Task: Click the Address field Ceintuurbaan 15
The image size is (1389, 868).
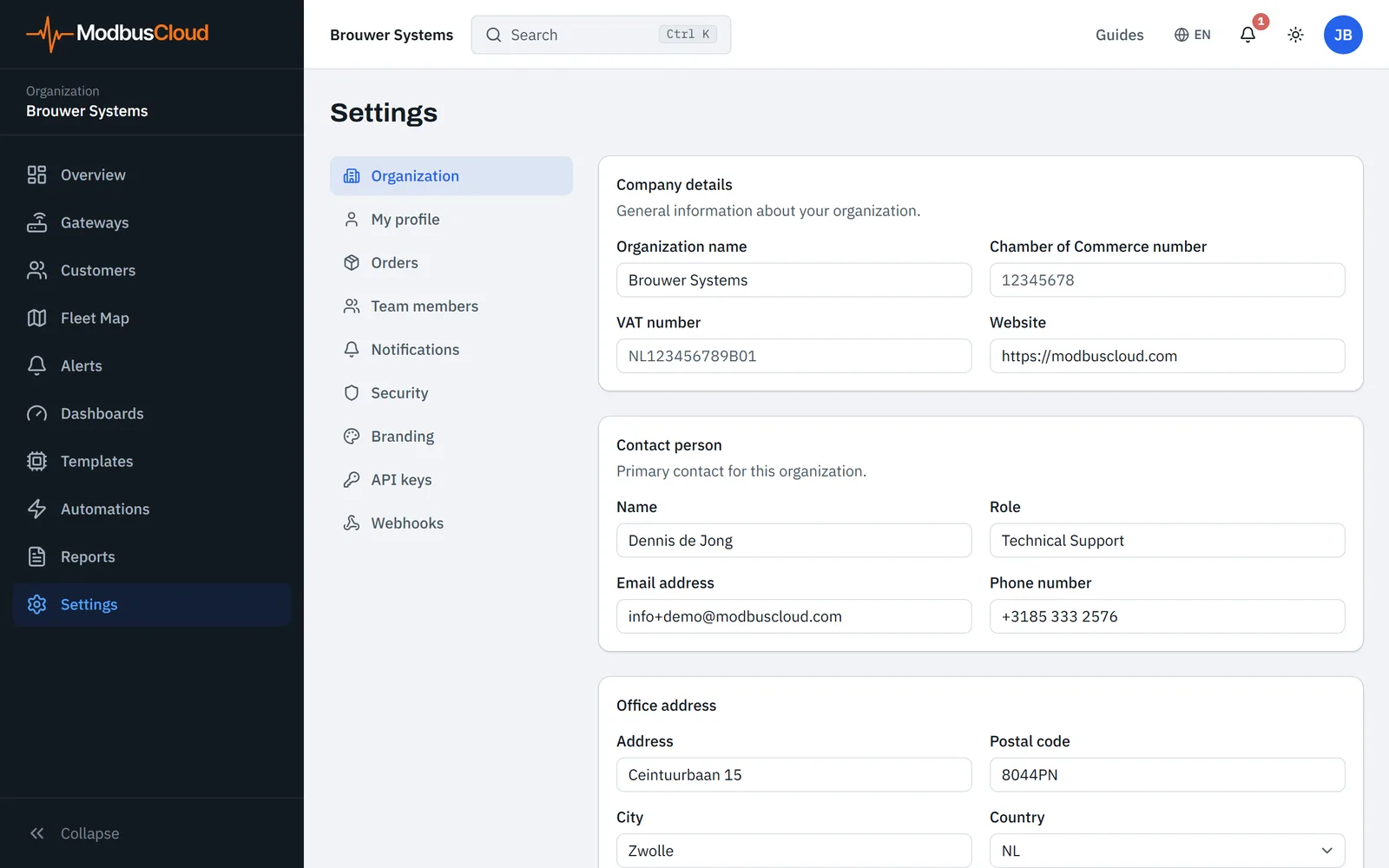Action: [793, 774]
